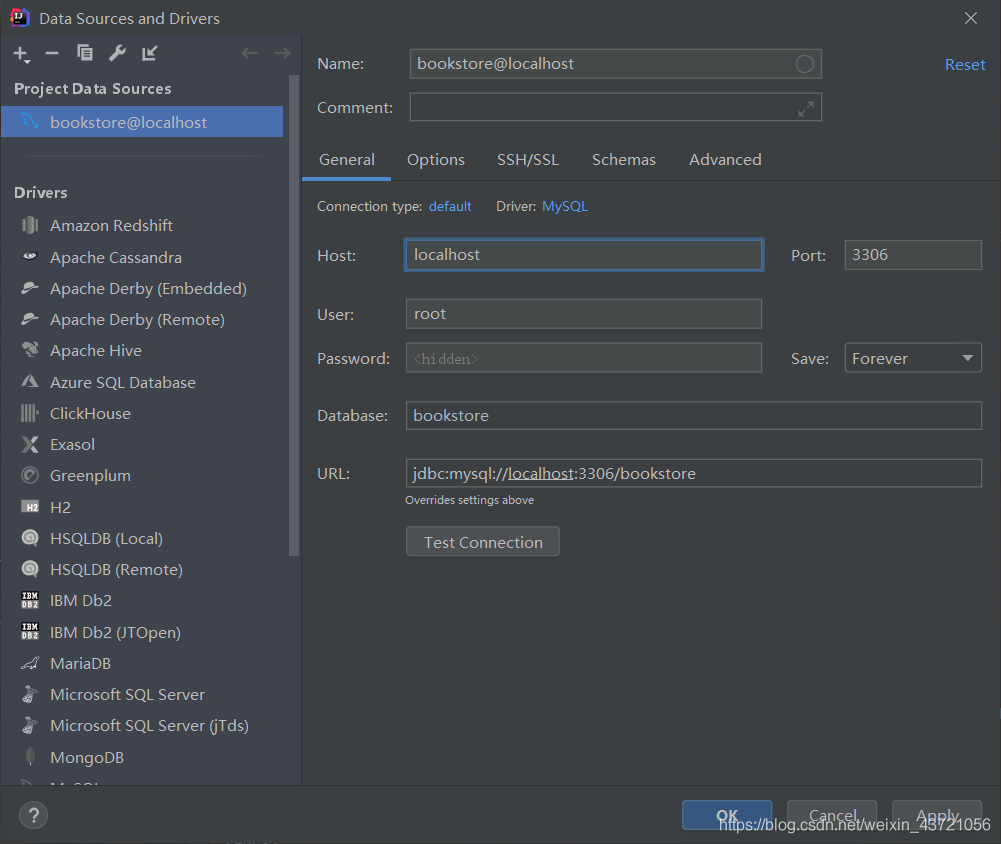The height and width of the screenshot is (844, 1001).
Task: Go forward with the right arrow icon
Action: tap(282, 53)
